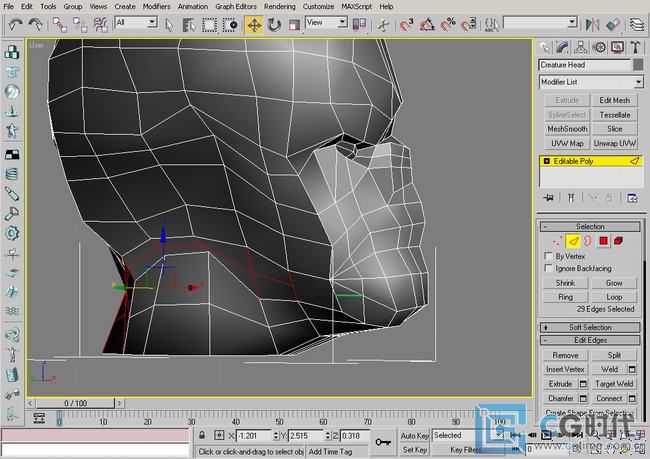Click the Use Pivot Point Center icon

[x=359, y=24]
